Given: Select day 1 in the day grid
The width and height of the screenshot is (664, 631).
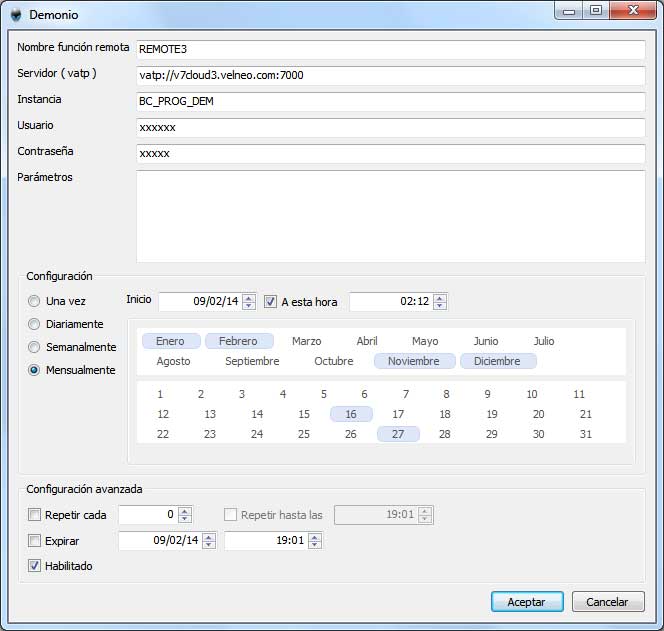Looking at the screenshot, I should (x=160, y=394).
